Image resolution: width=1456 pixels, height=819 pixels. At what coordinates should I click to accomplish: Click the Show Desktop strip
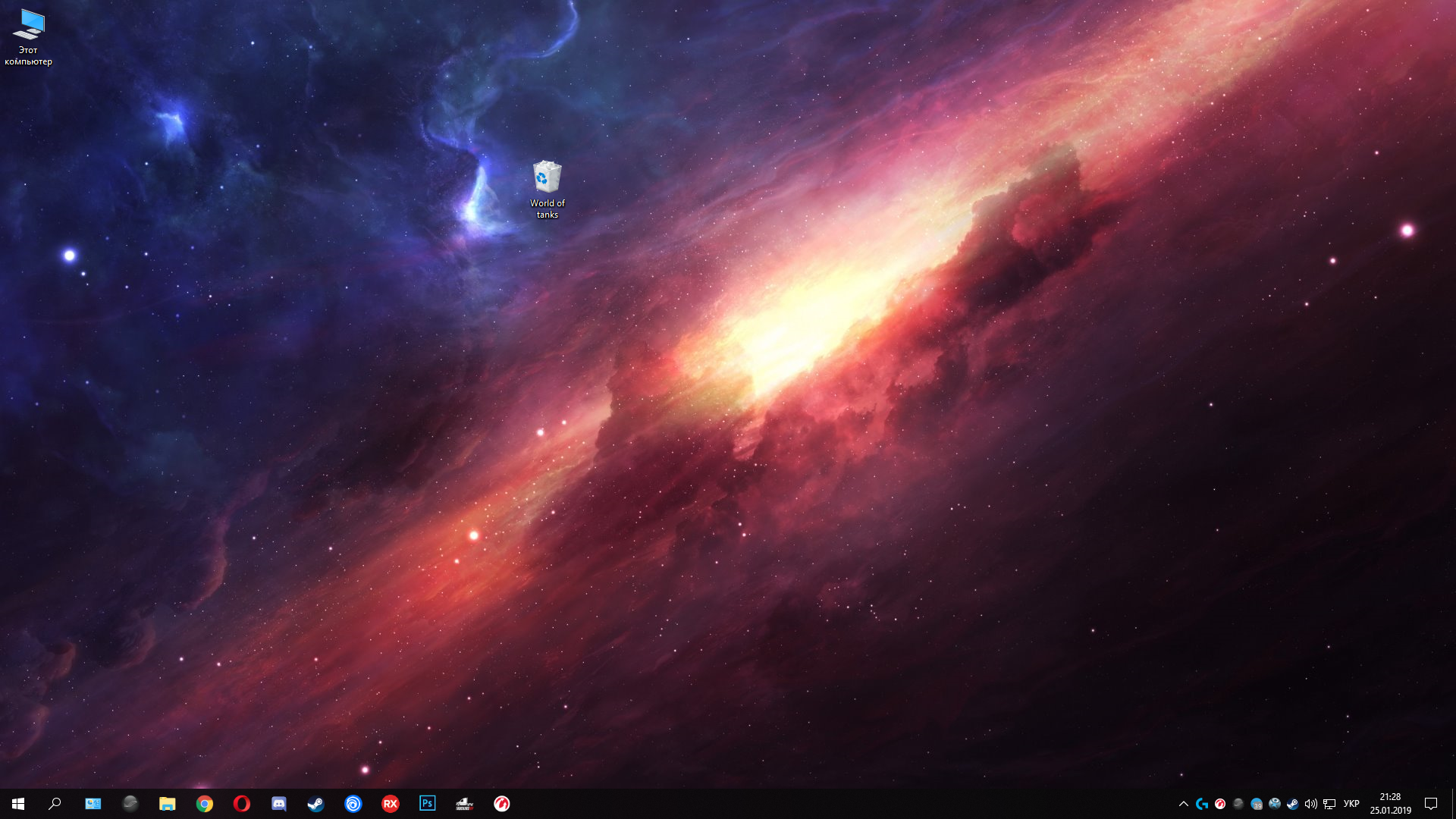coord(1453,804)
